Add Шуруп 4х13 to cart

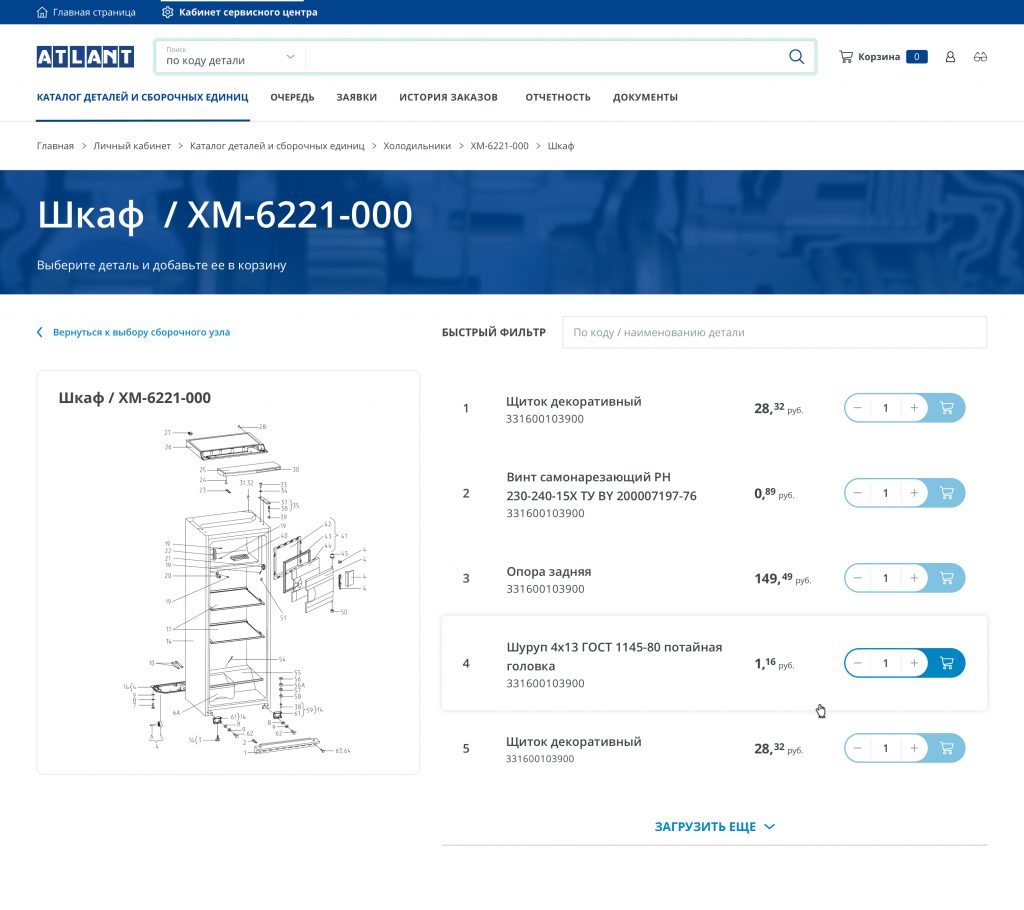(x=946, y=663)
